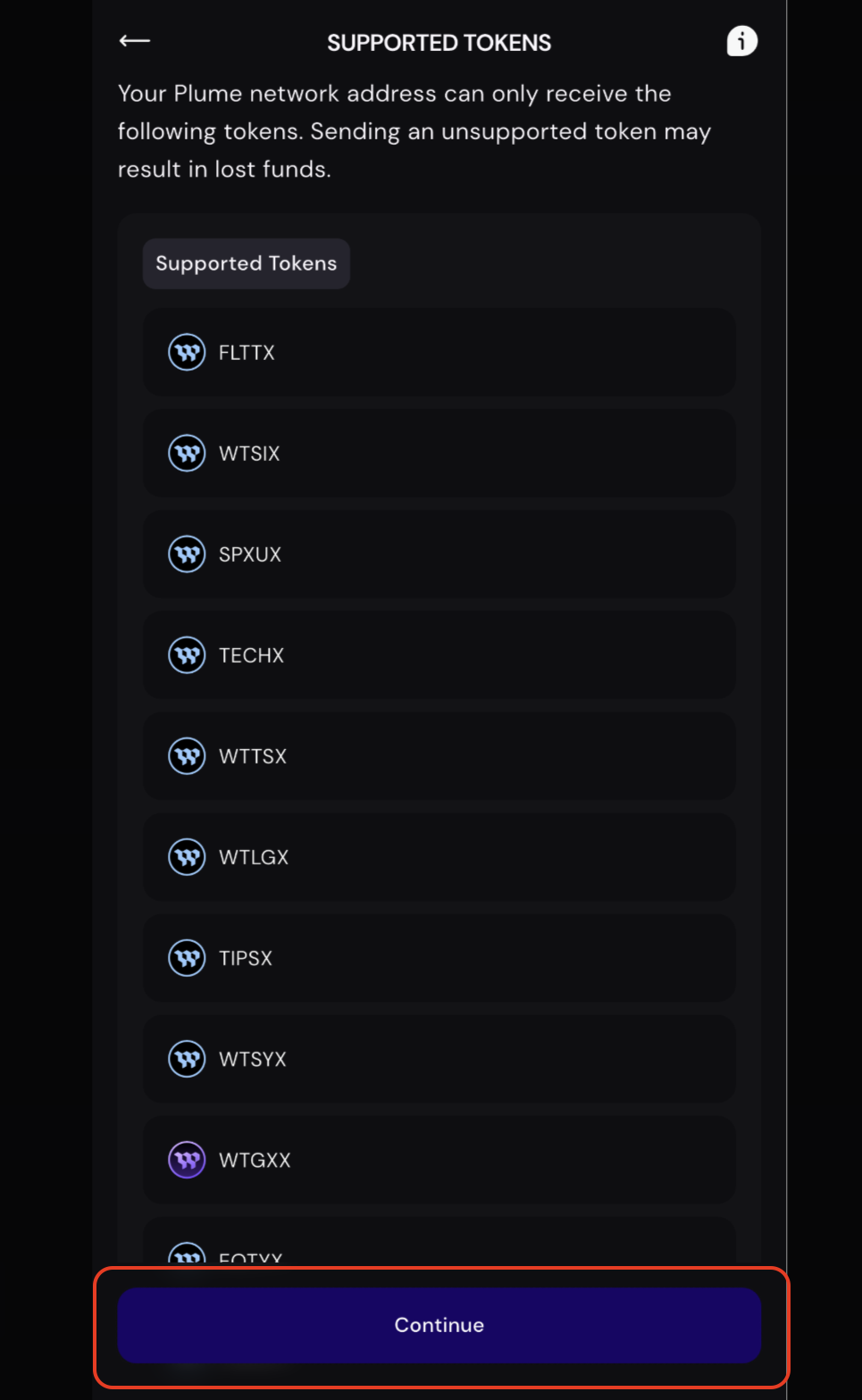Select the Supported Tokens tab label

246,263
